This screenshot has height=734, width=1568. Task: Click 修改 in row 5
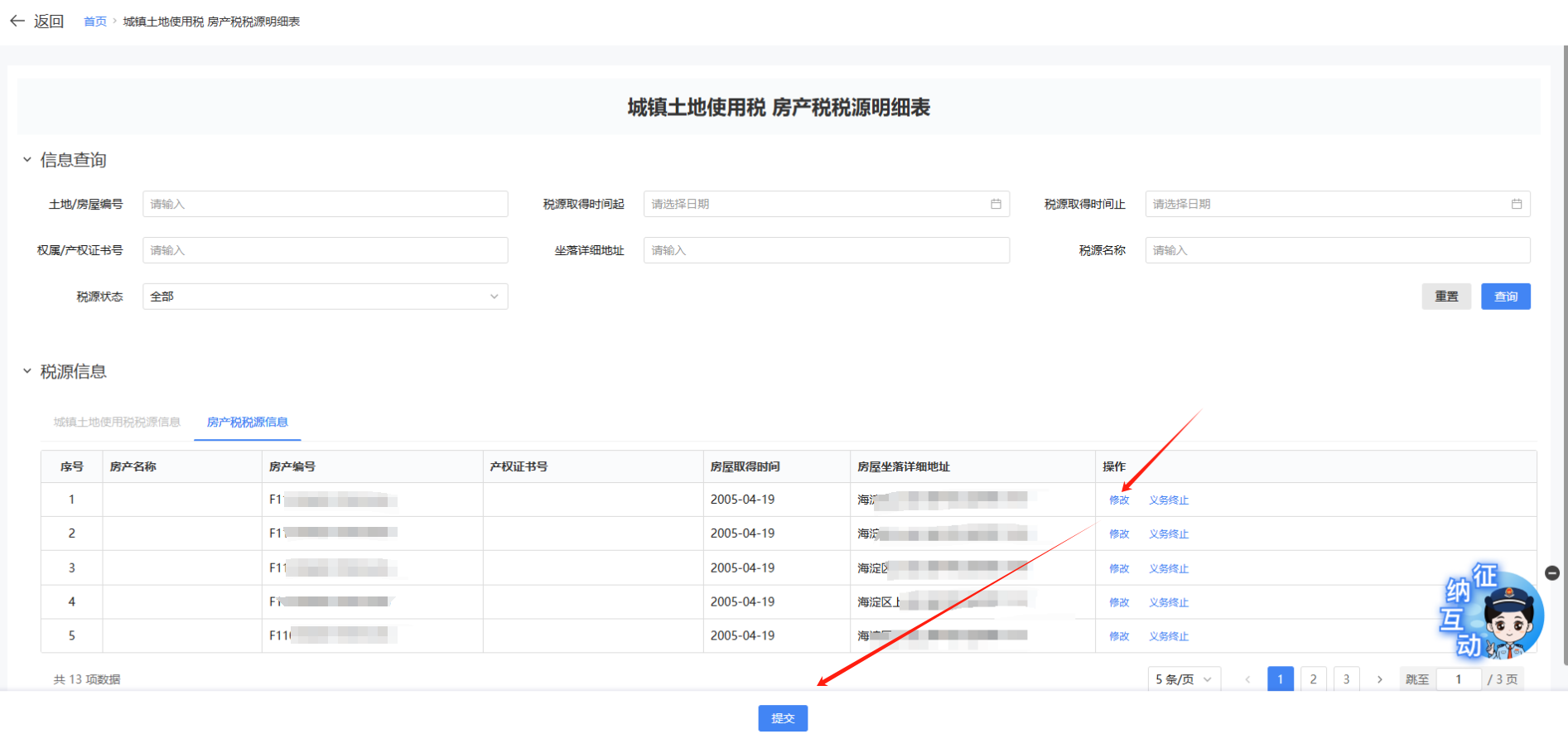click(1119, 637)
